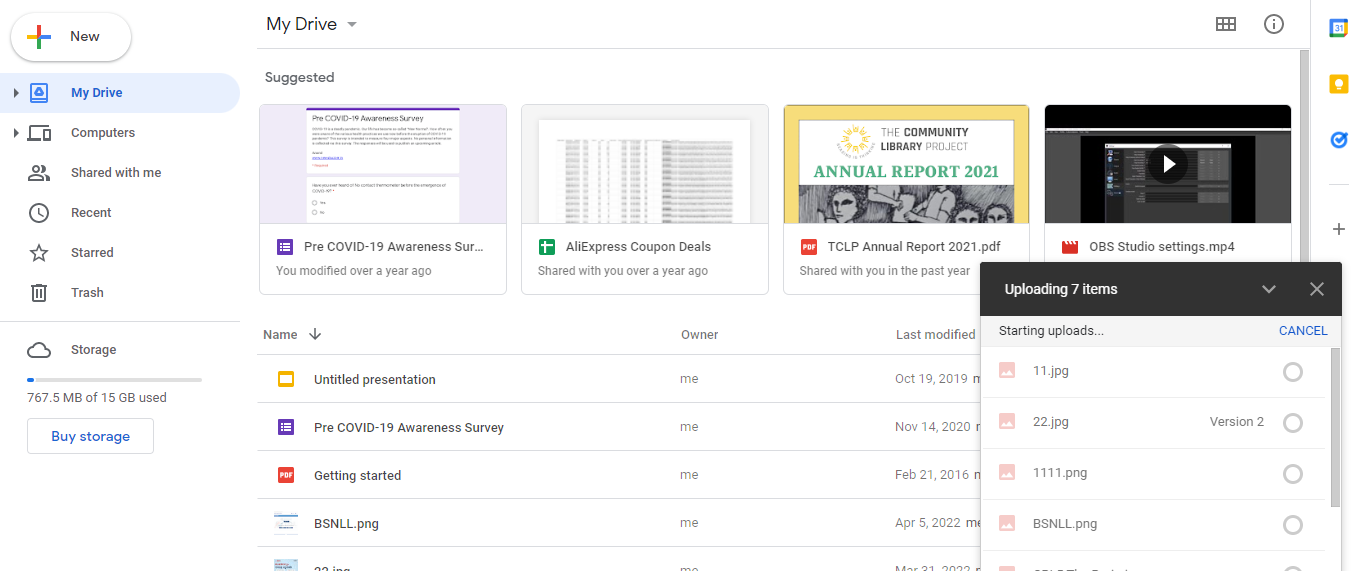Go to Starred files
The image size is (1364, 571).
[92, 253]
